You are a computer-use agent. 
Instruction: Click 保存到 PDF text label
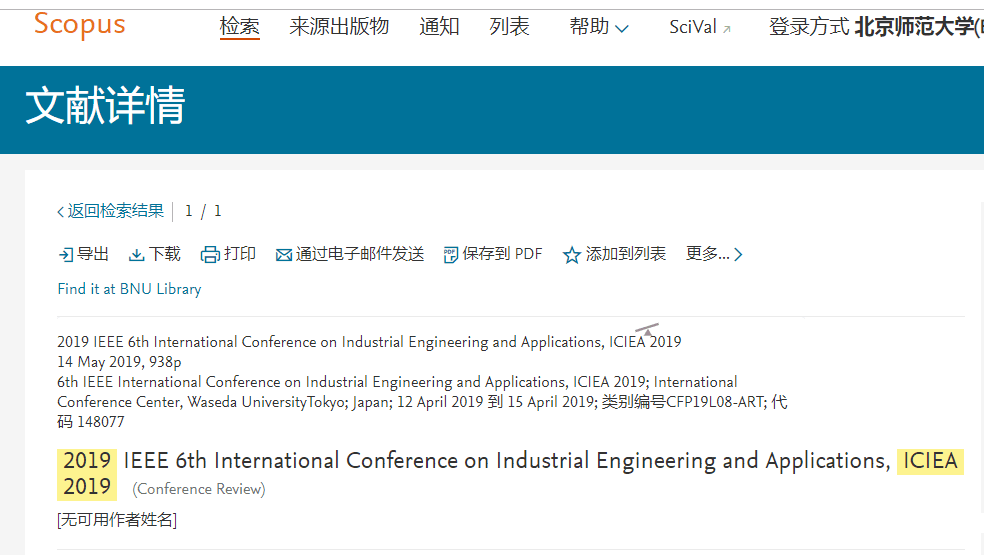pyautogui.click(x=502, y=254)
